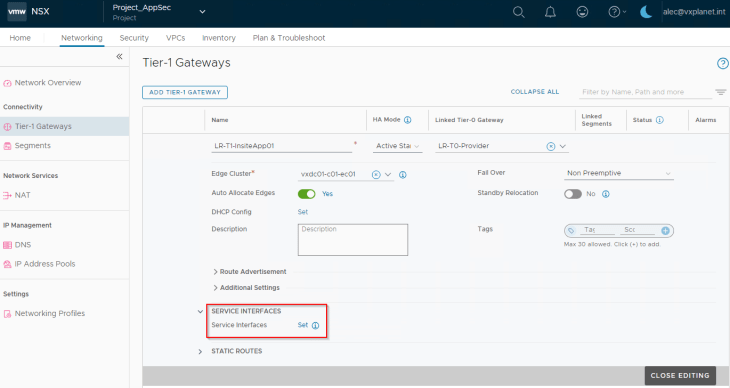Expand the Route Advertisement section

250,272
